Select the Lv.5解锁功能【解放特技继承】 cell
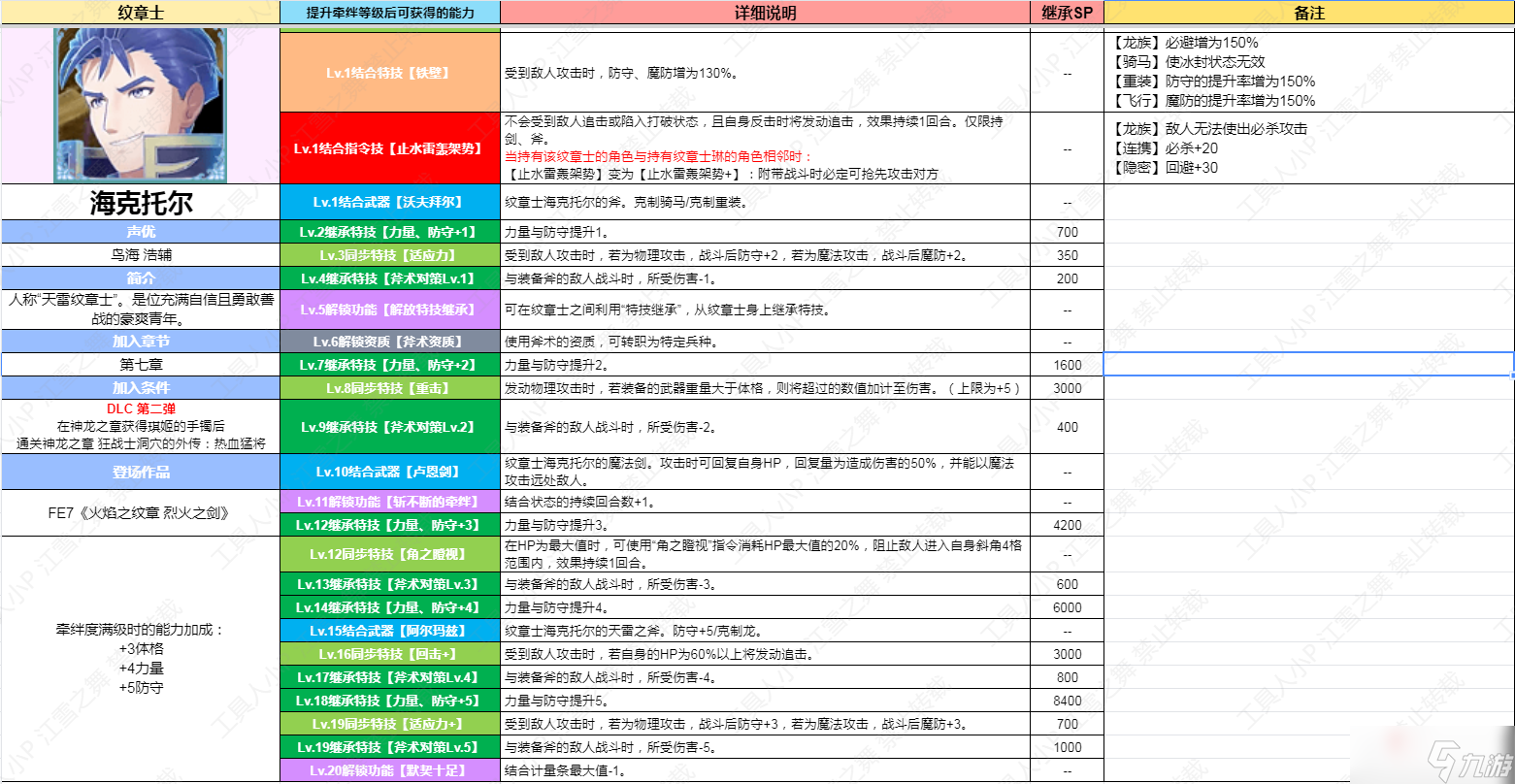 [x=390, y=310]
